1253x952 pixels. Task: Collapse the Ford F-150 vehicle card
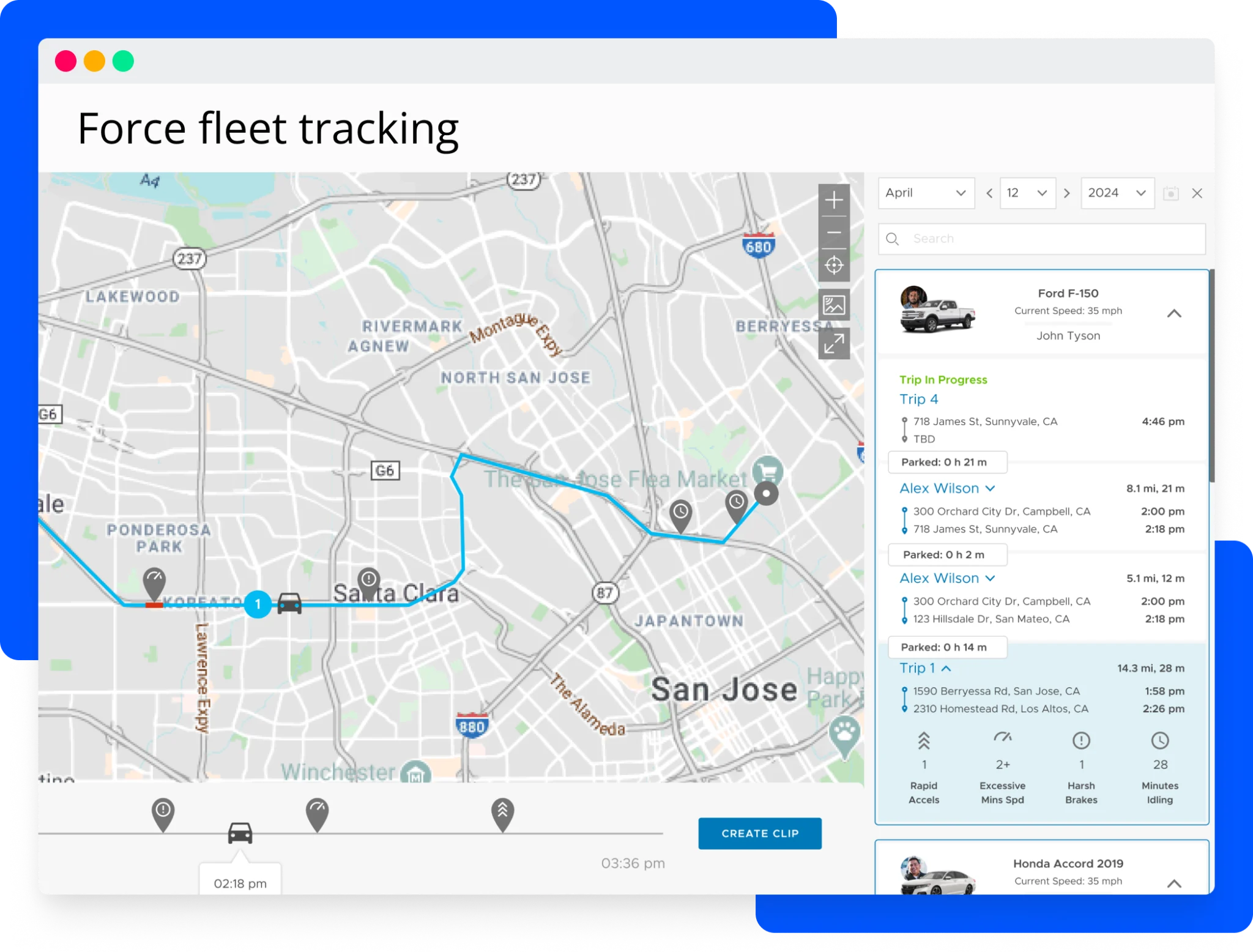1175,313
